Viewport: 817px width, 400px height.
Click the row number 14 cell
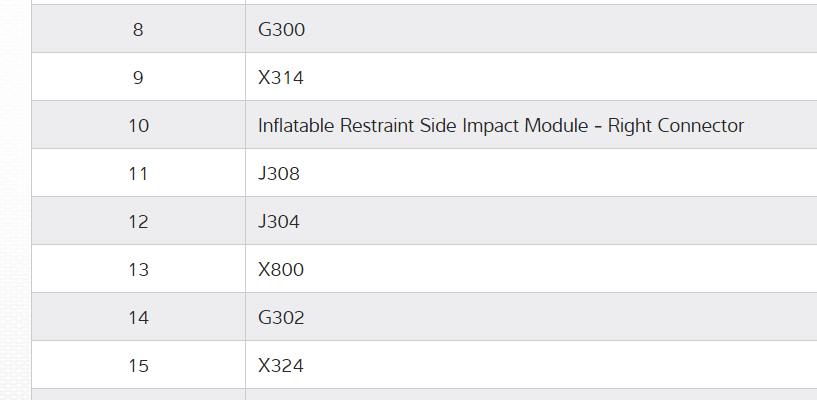pyautogui.click(x=138, y=318)
